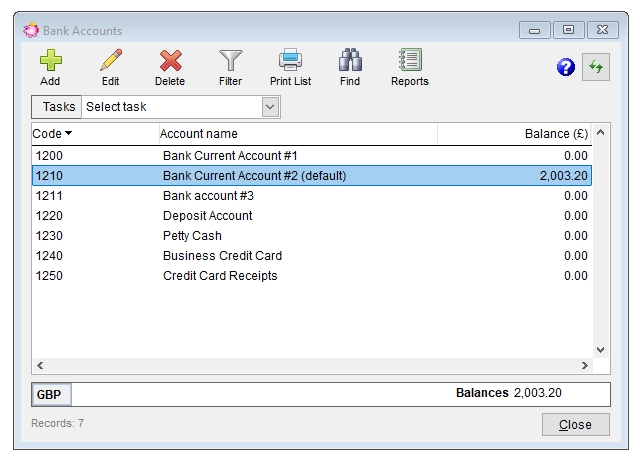Click code 1250 in the list
This screenshot has width=640, height=460.
point(49,276)
